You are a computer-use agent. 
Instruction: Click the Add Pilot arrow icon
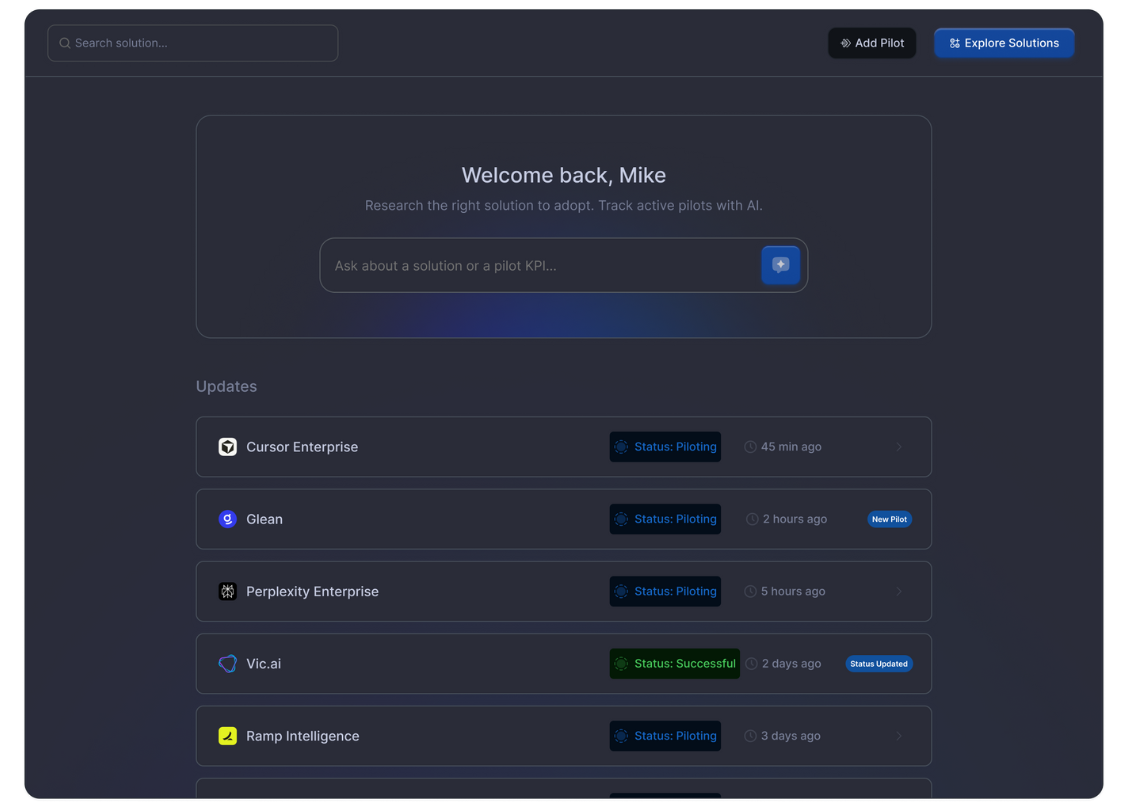click(x=845, y=43)
